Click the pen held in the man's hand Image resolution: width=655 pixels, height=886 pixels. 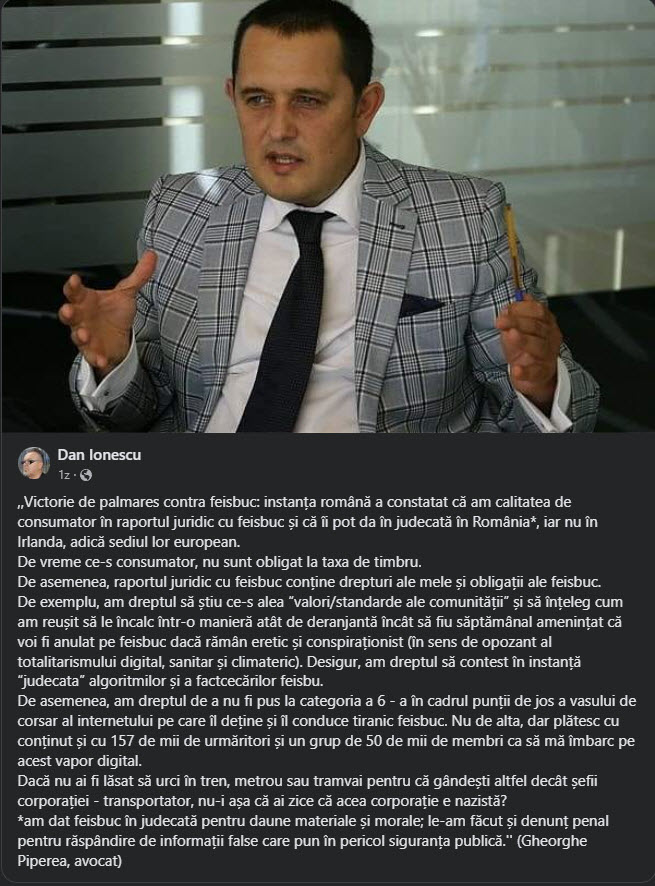point(514,253)
